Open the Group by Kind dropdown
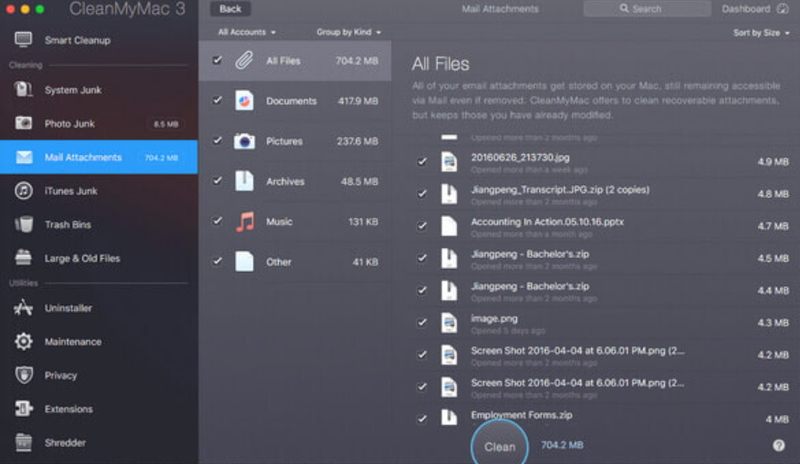The image size is (800, 464). (x=348, y=32)
